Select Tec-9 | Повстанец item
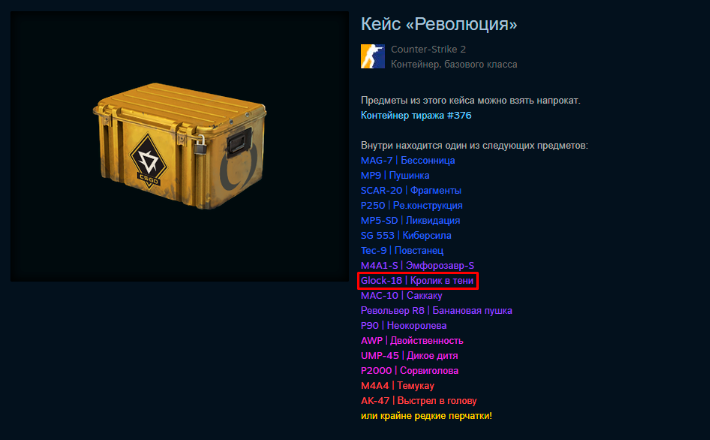The image size is (710, 440). point(402,250)
